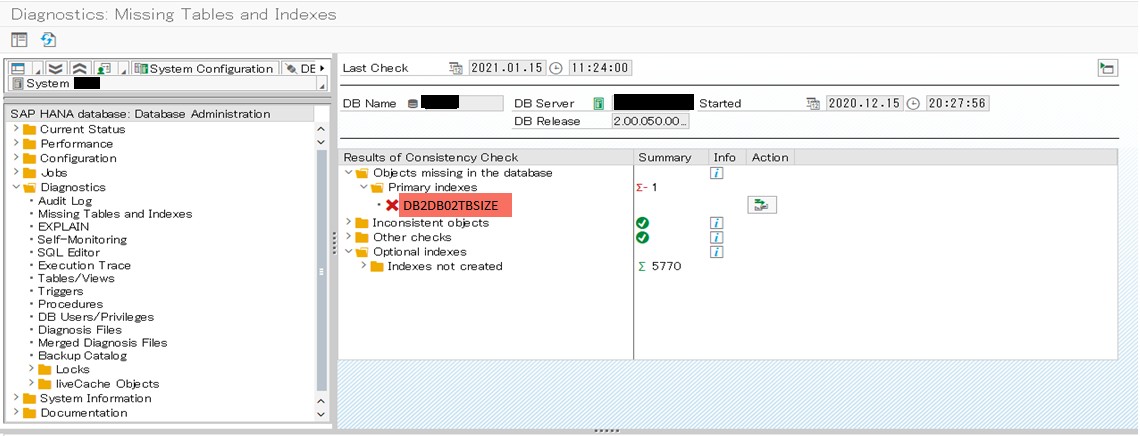1140x436 pixels.
Task: Expand the Configuration folder
Action: (16, 158)
